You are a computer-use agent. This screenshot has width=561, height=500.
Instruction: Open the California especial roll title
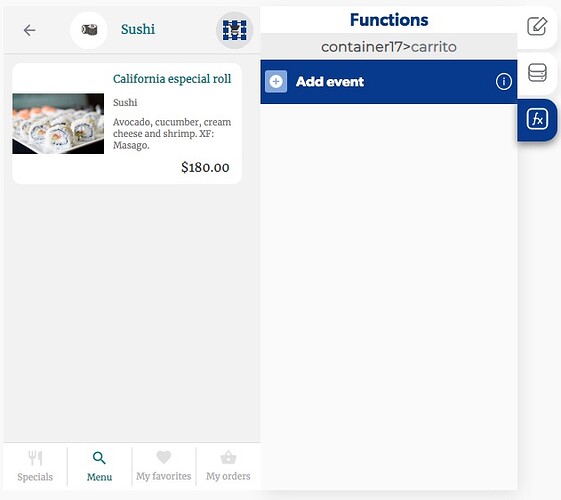[x=172, y=79]
